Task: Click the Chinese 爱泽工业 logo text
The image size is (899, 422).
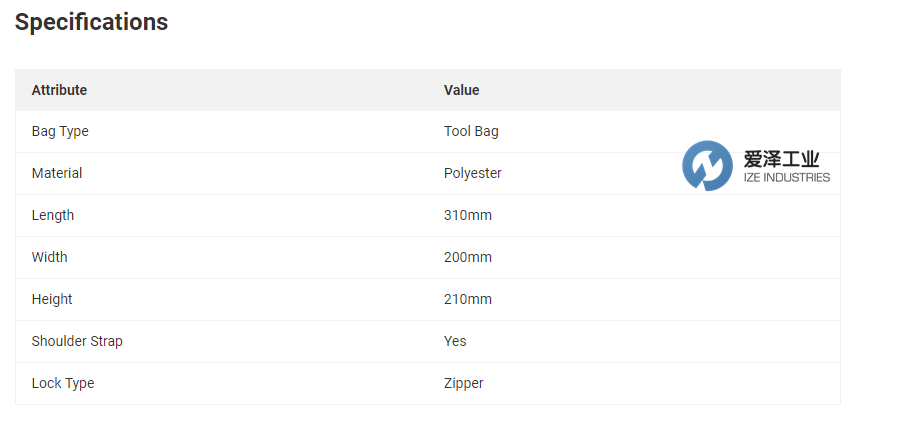Action: pos(782,159)
